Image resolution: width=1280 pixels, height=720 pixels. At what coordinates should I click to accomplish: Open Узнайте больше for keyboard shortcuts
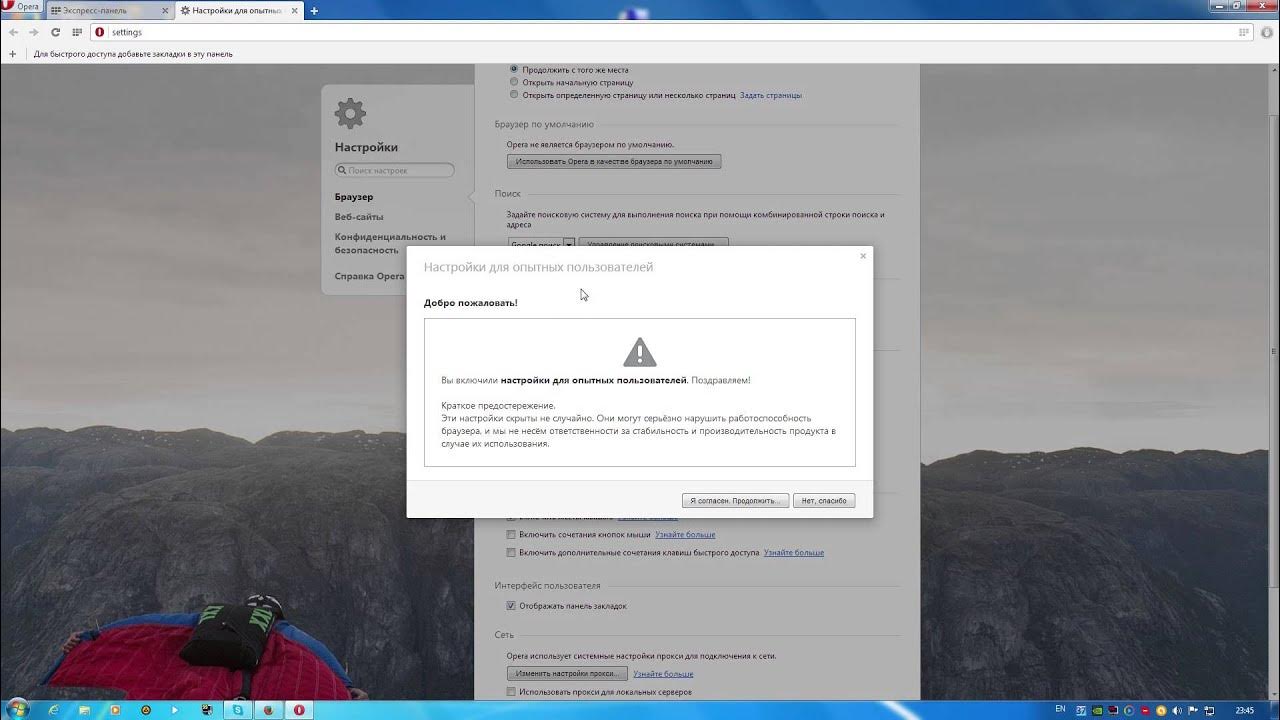(794, 552)
